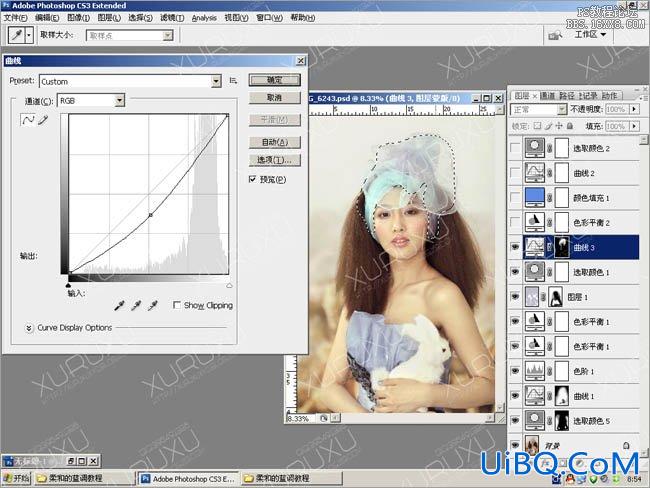This screenshot has height=488, width=650.
Task: Show the 曲线 2 layer
Action: (x=515, y=173)
